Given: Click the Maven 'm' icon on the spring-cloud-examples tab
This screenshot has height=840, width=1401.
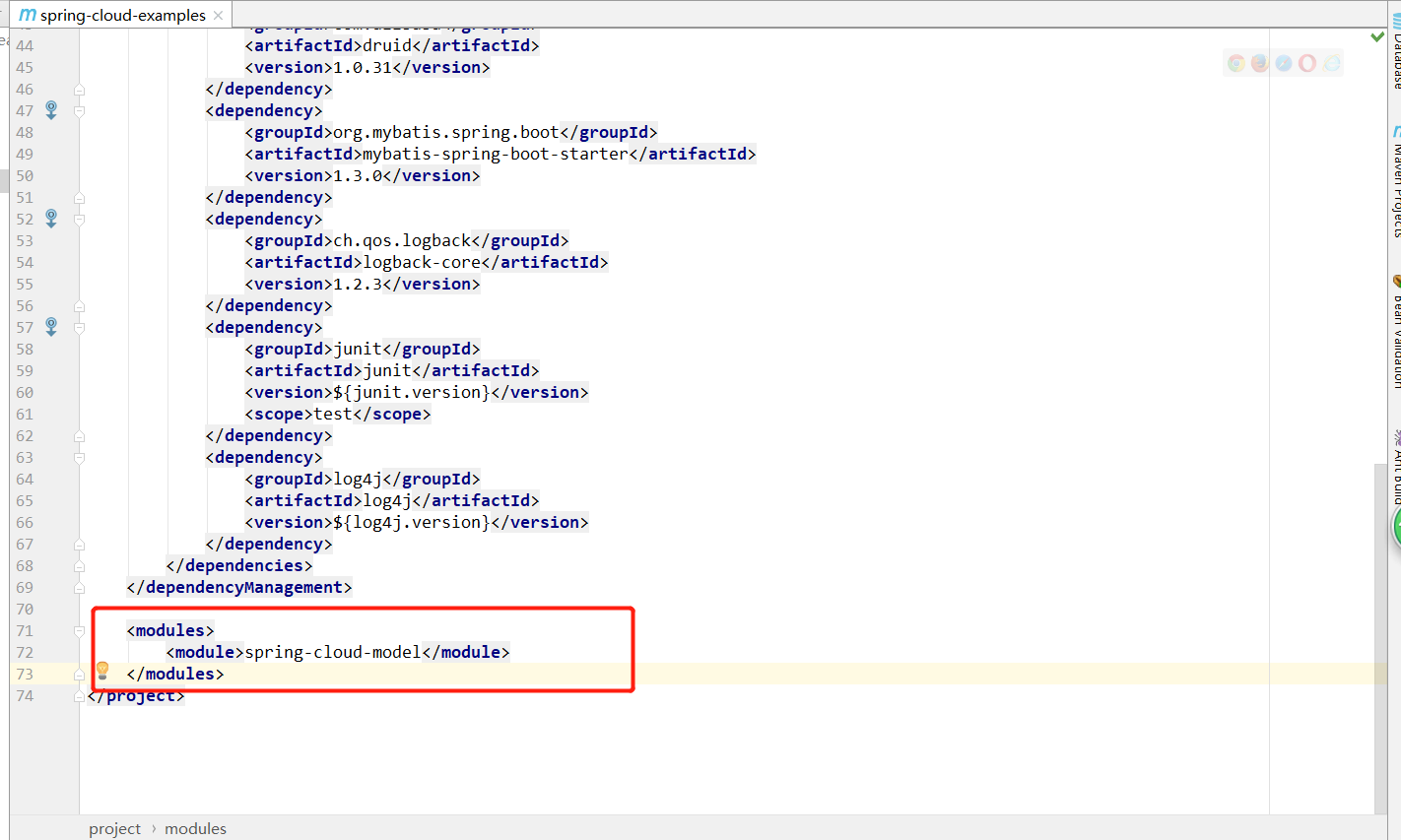Looking at the screenshot, I should coord(28,15).
